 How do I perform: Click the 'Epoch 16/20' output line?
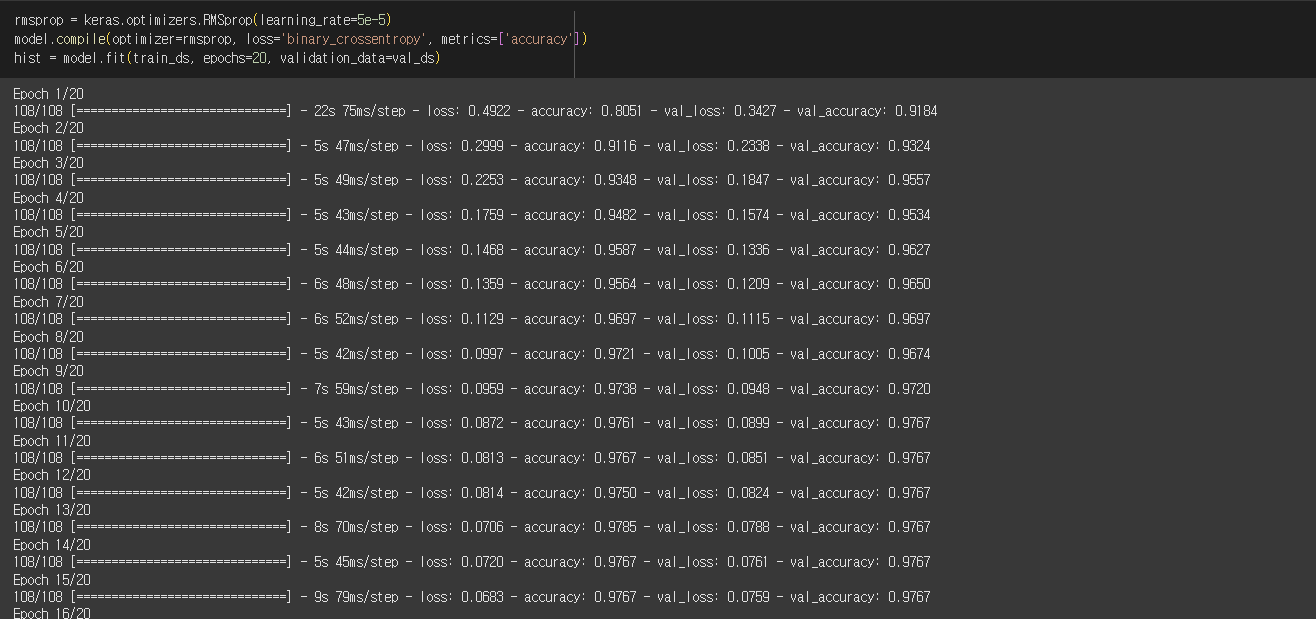[x=52, y=613]
